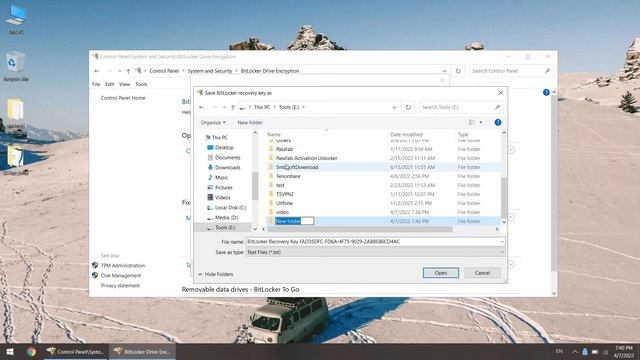Screen dimensions: 640x360
Task: Switch to BitLocker Drive Encryption taskbar item
Action: point(142,351)
